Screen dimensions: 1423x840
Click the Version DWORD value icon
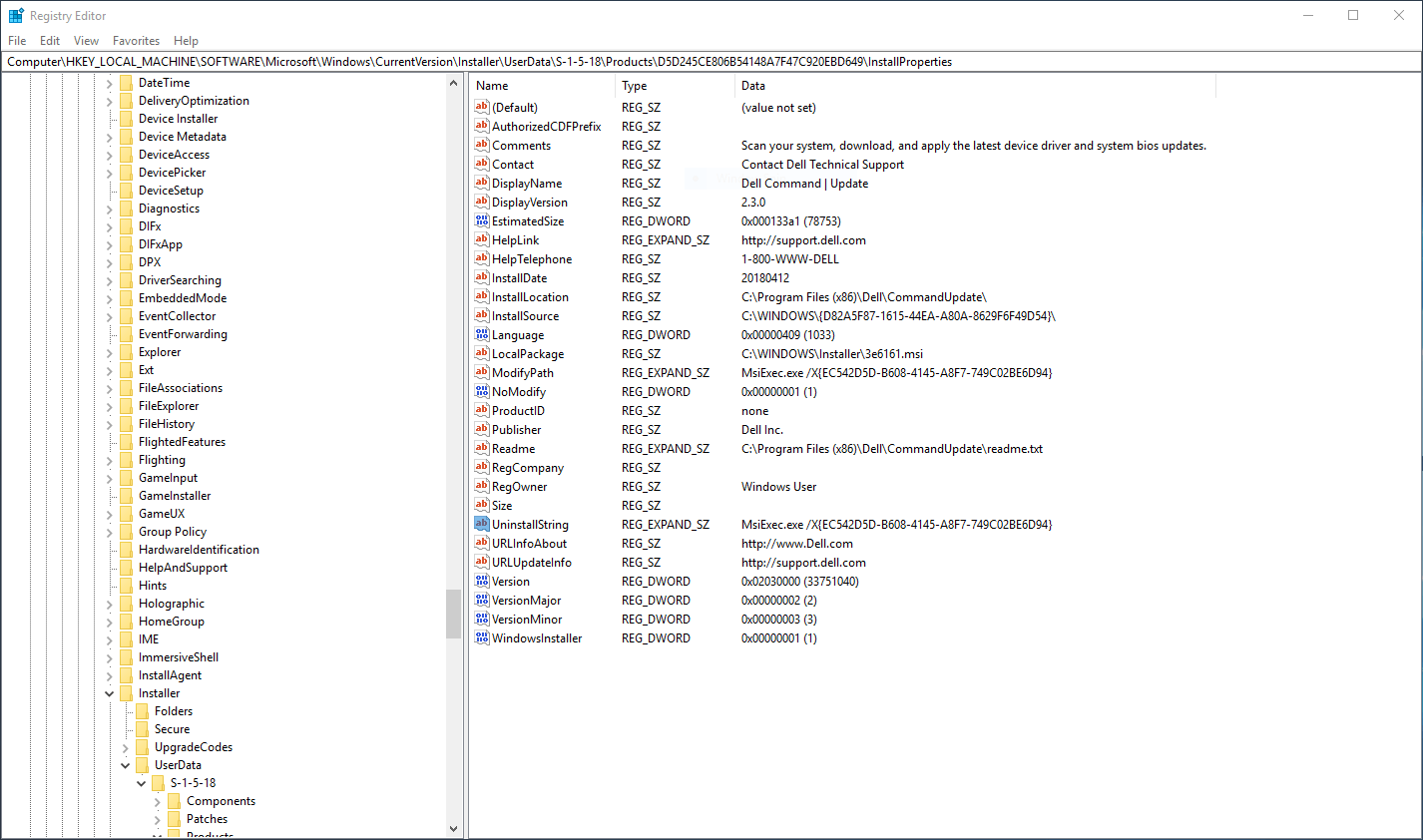[x=482, y=582]
